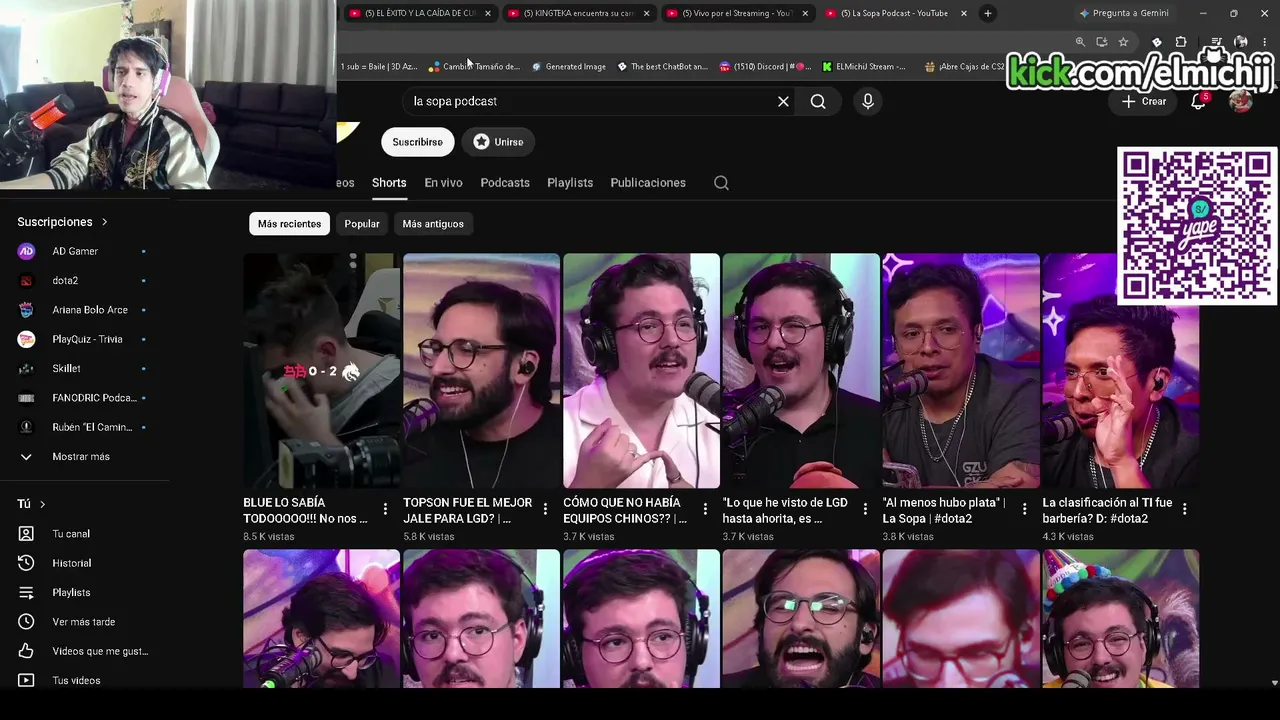Open a new browser tab
Image resolution: width=1280 pixels, height=720 pixels.
pos(988,13)
